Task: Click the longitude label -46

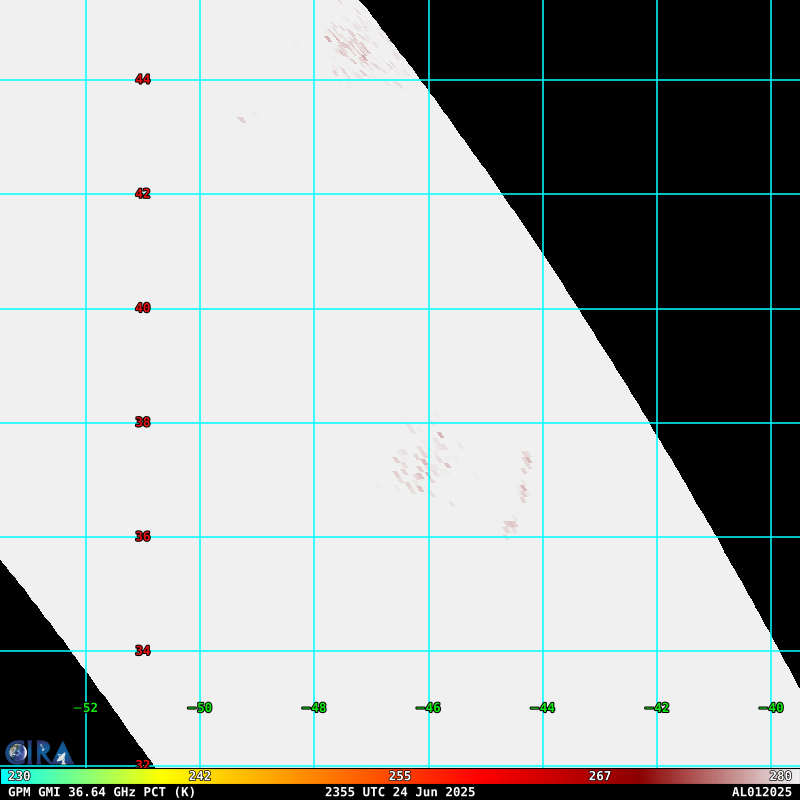Action: (429, 708)
